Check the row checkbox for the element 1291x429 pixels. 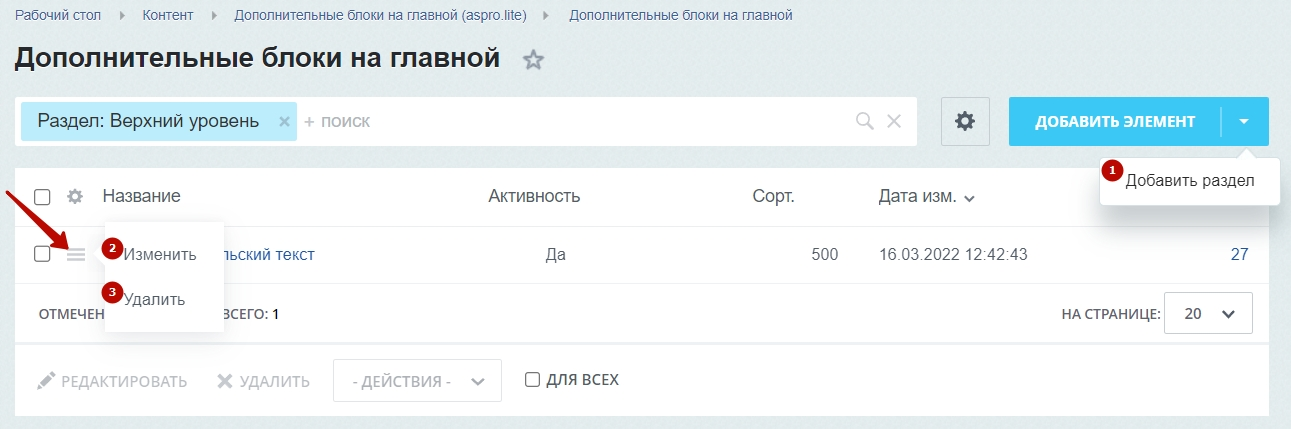(42, 254)
